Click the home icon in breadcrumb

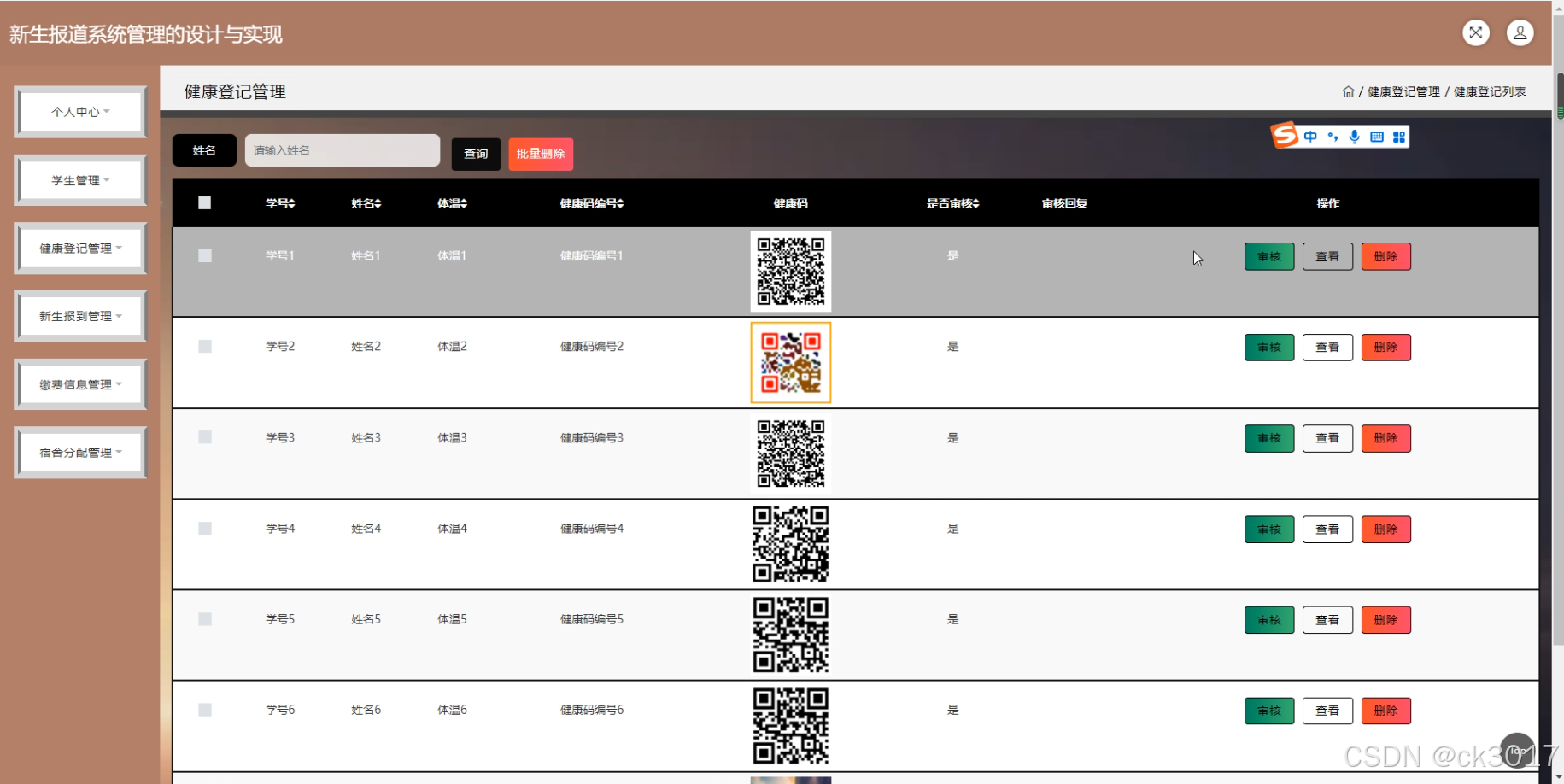(x=1348, y=91)
